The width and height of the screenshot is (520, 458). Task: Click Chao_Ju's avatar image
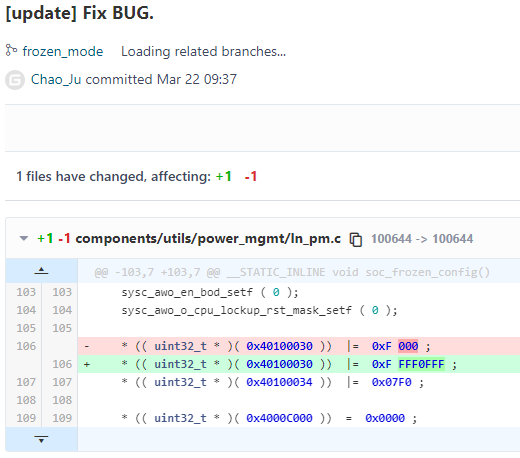coord(15,80)
